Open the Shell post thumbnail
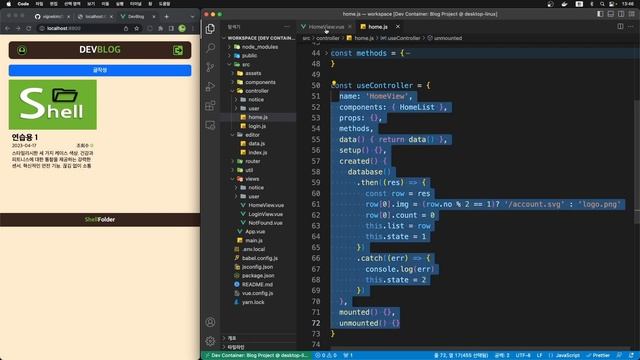The image size is (640, 360). coord(53,104)
